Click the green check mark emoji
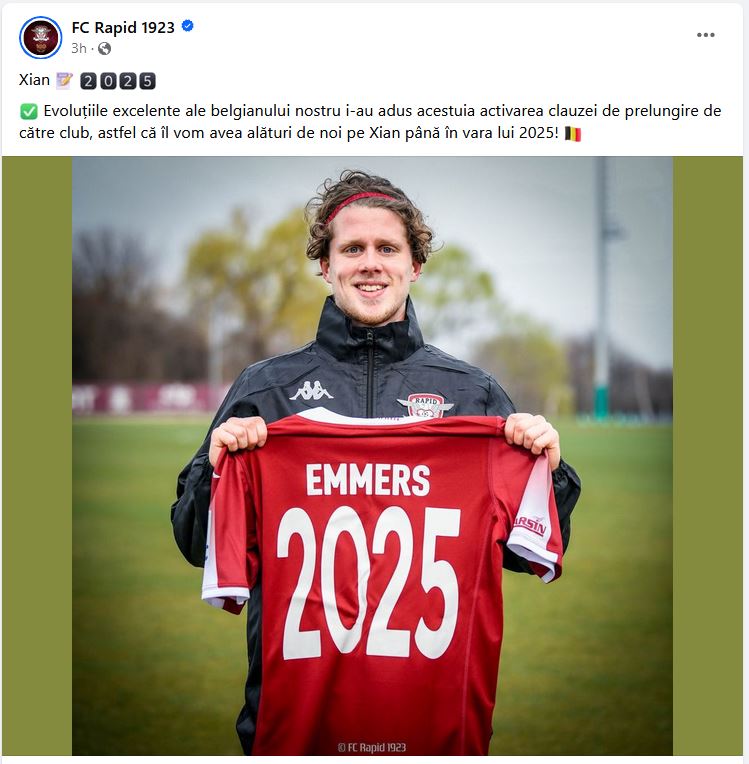This screenshot has height=764, width=749. (x=29, y=112)
